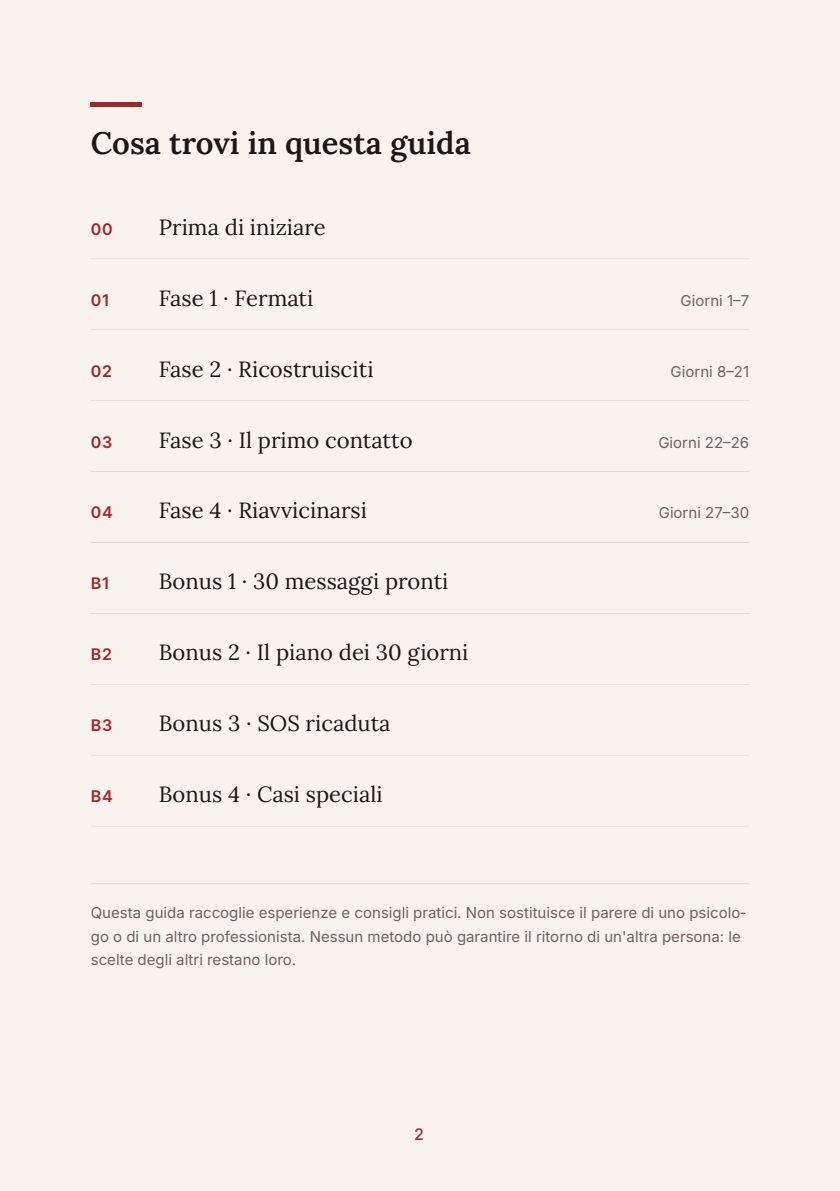
Task: Click the 'Giorni 1–7' day range
Action: (x=715, y=301)
